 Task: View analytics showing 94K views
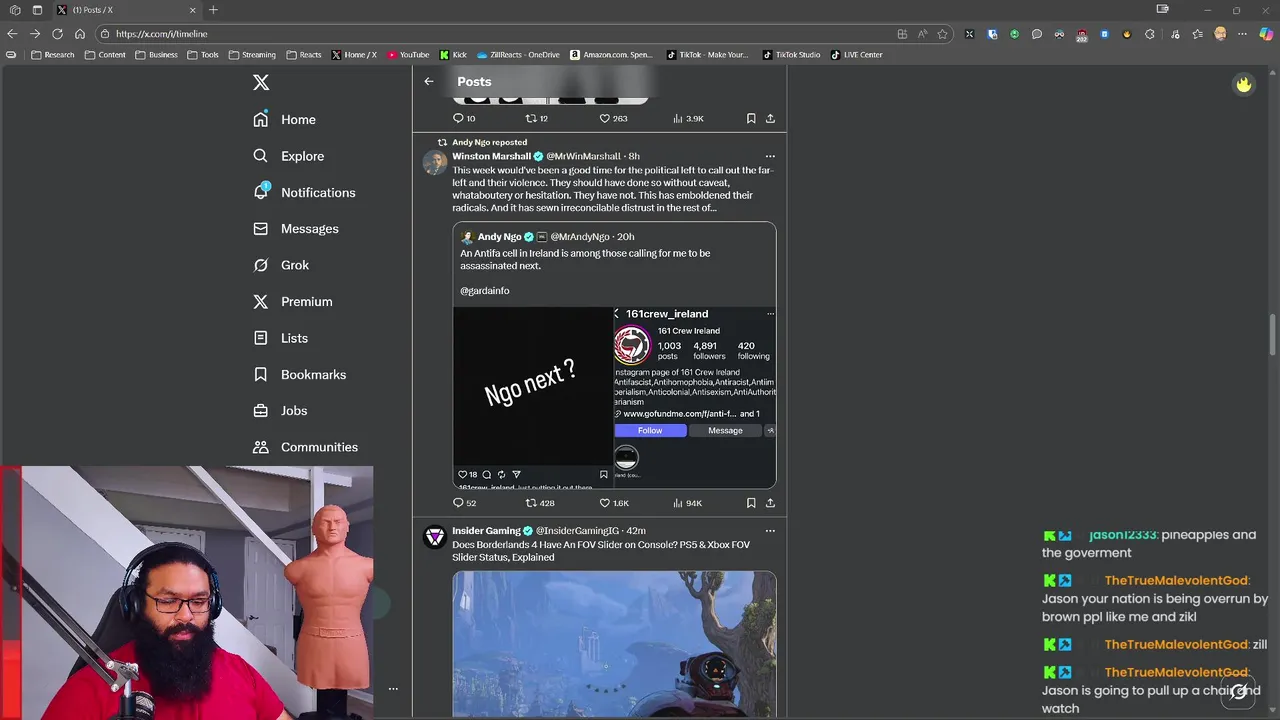tap(688, 503)
